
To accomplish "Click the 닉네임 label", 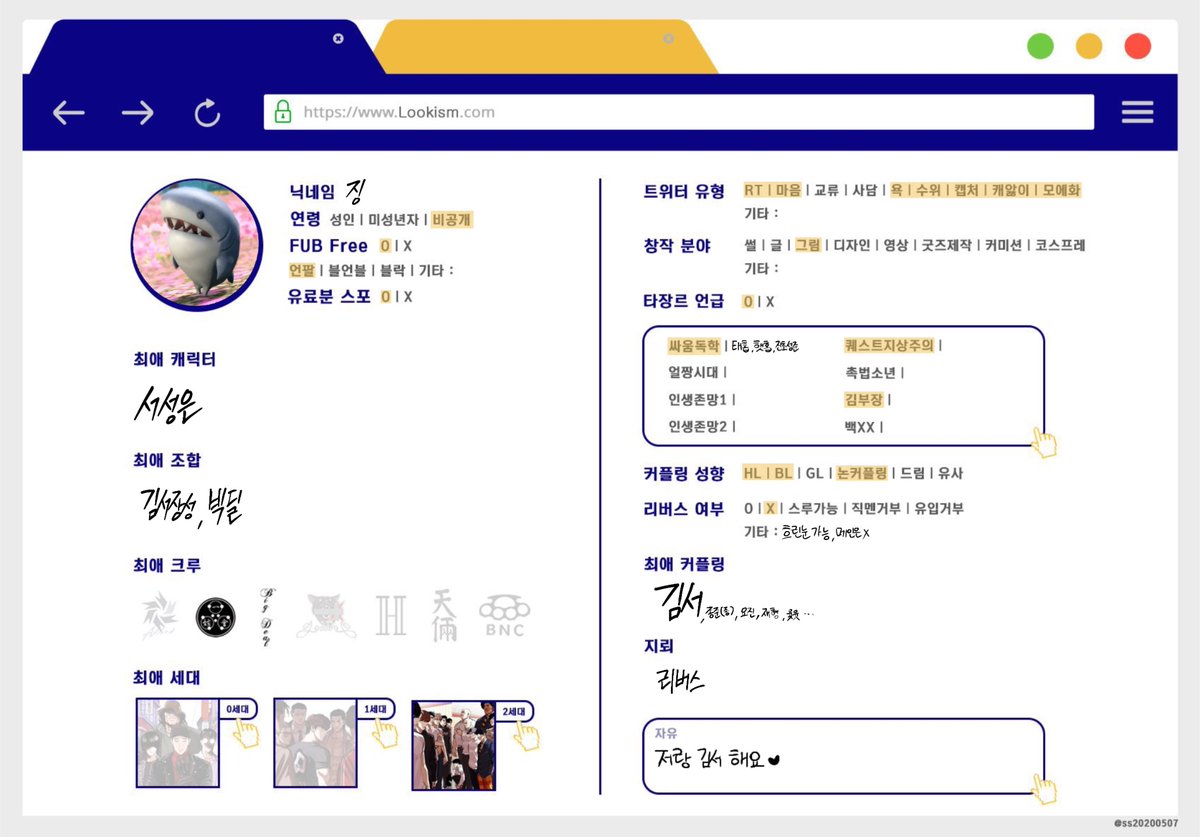I will (313, 190).
